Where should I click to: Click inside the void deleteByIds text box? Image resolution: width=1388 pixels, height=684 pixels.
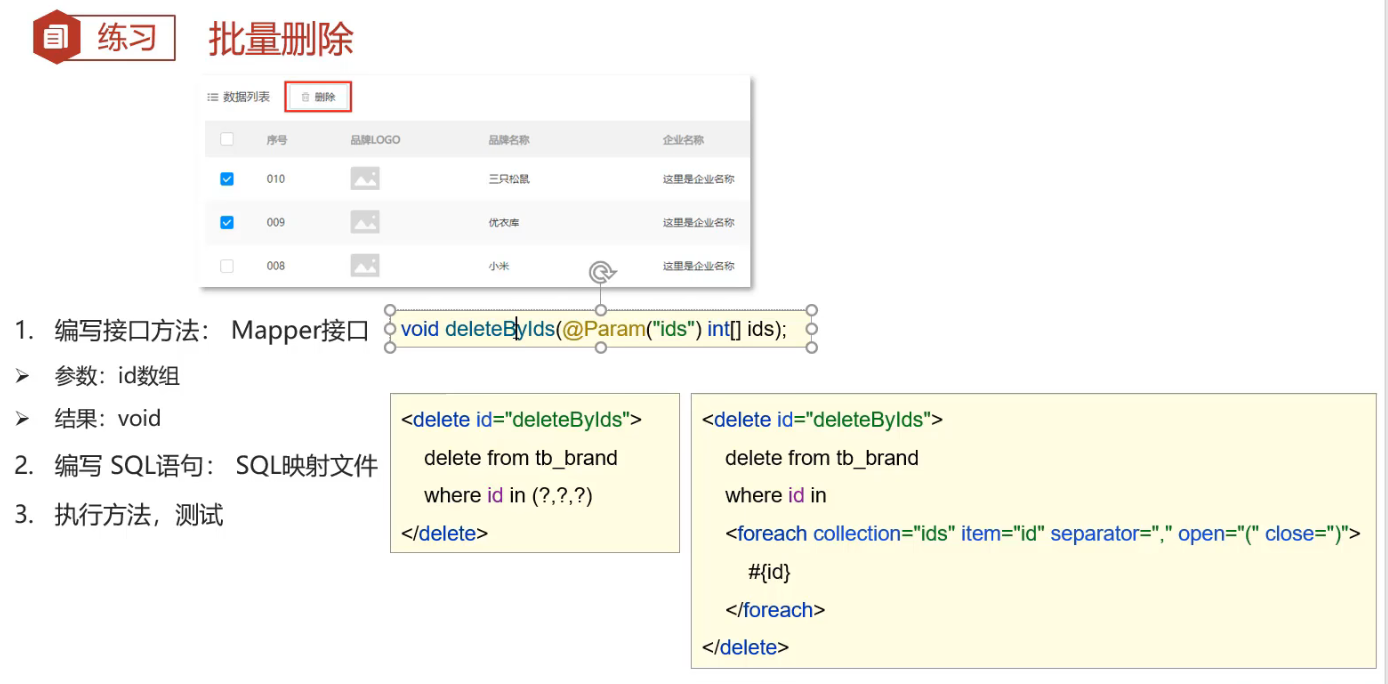pos(601,328)
